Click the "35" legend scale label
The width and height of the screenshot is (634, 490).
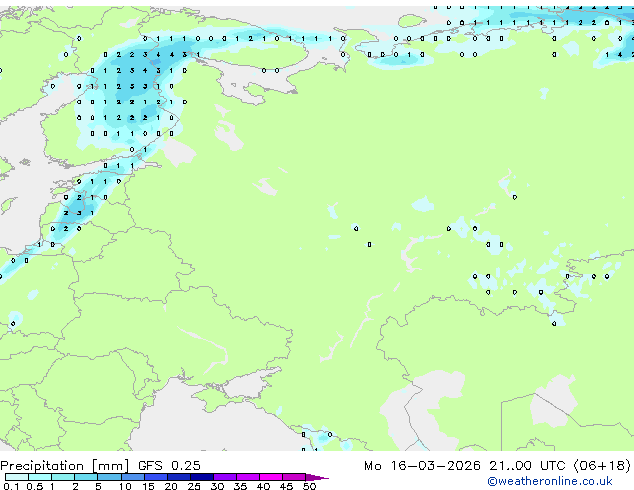pyautogui.click(x=240, y=486)
